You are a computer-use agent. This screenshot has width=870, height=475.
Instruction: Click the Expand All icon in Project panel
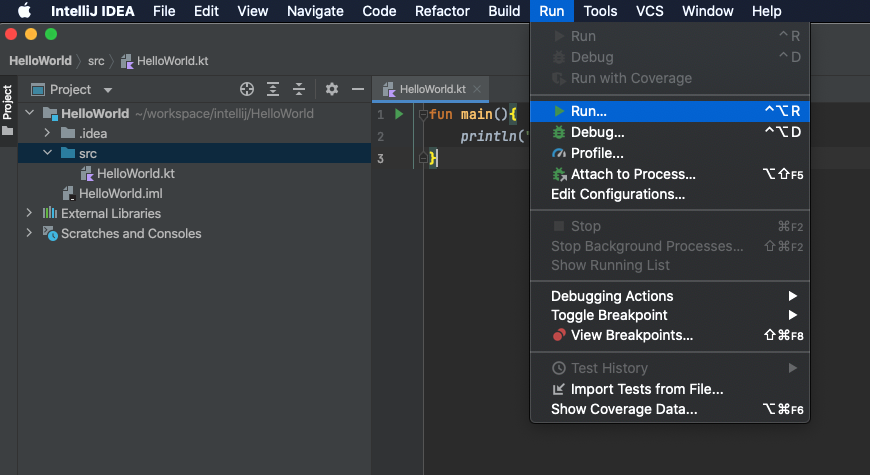pyautogui.click(x=273, y=89)
